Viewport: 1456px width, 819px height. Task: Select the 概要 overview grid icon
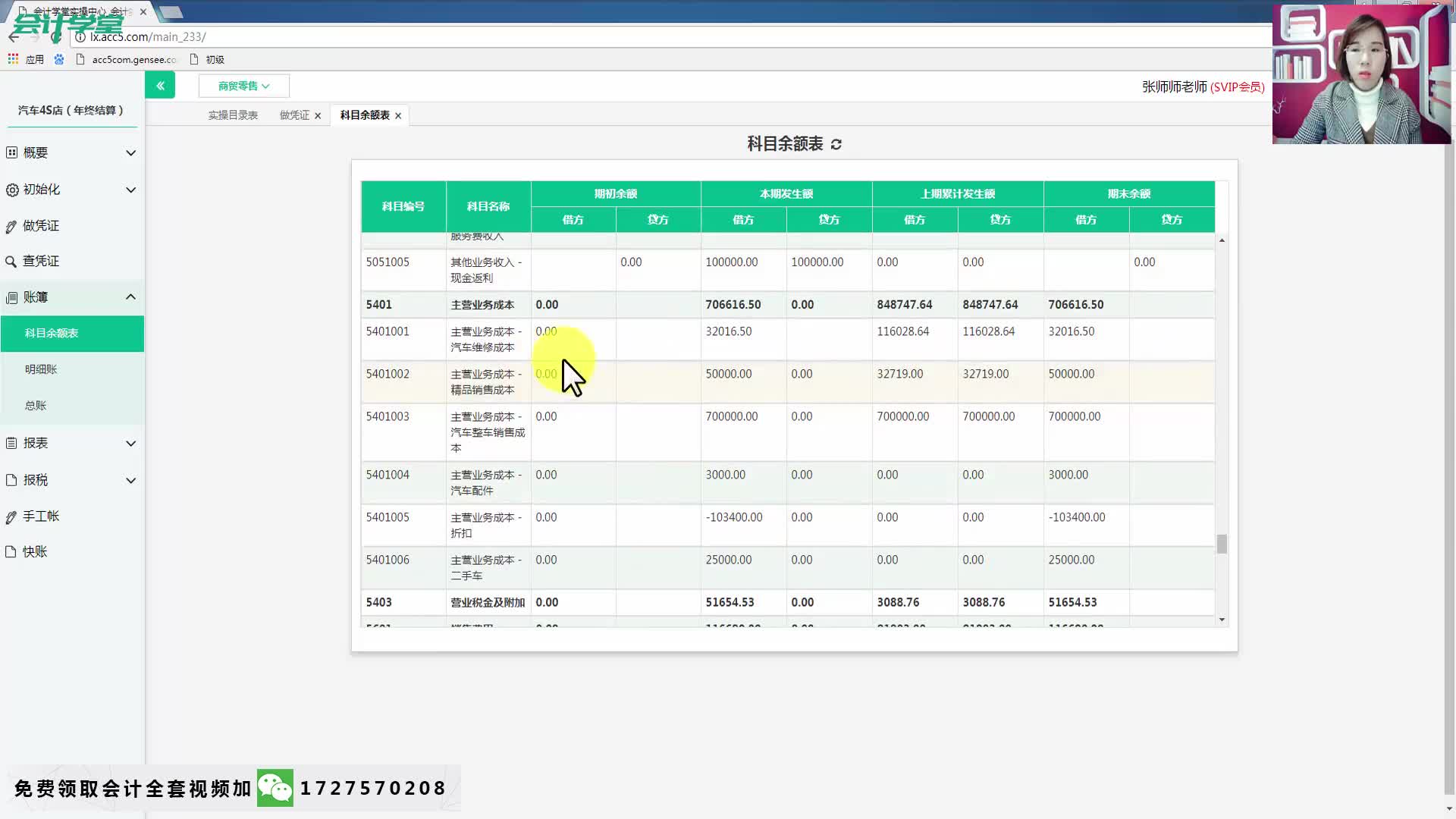(x=11, y=152)
